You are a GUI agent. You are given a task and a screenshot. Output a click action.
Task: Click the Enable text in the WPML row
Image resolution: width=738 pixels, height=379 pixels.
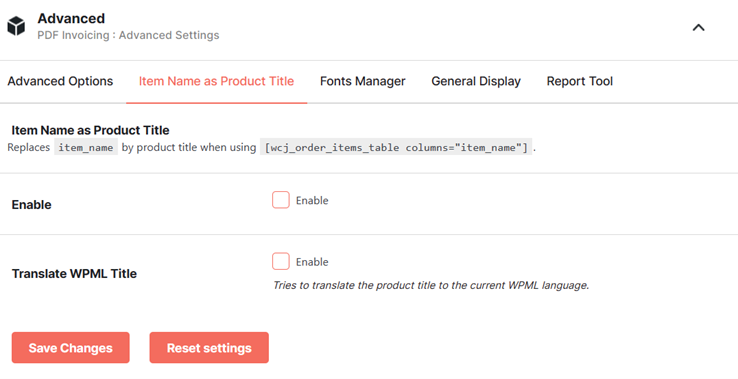point(312,262)
